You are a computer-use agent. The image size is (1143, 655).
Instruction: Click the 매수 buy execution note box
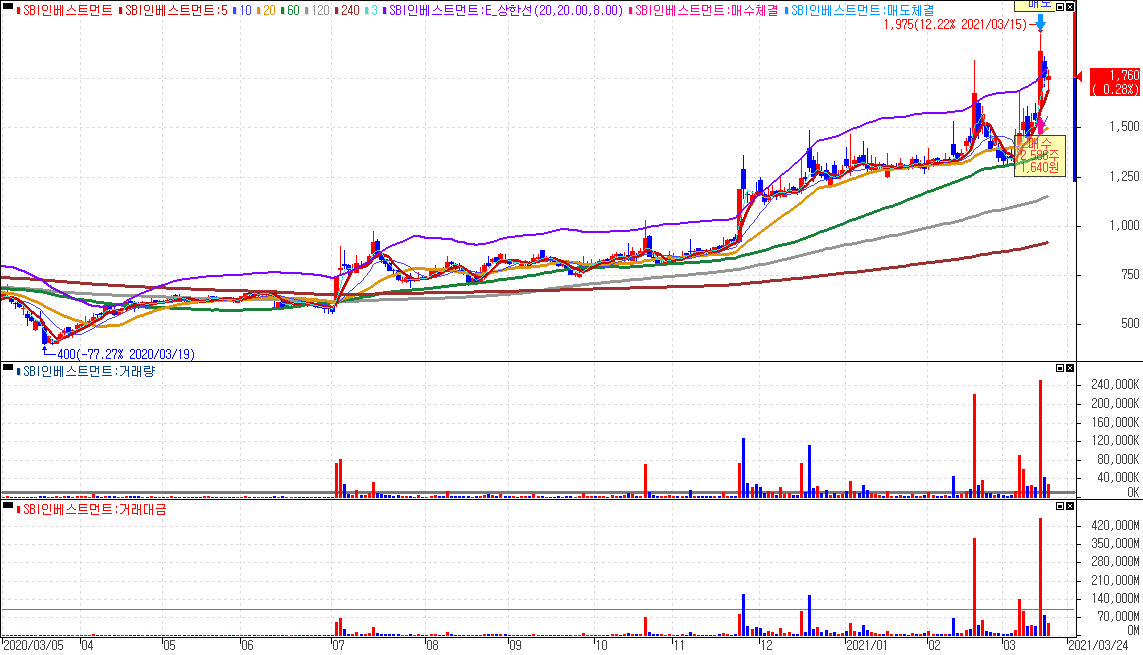[x=1039, y=156]
